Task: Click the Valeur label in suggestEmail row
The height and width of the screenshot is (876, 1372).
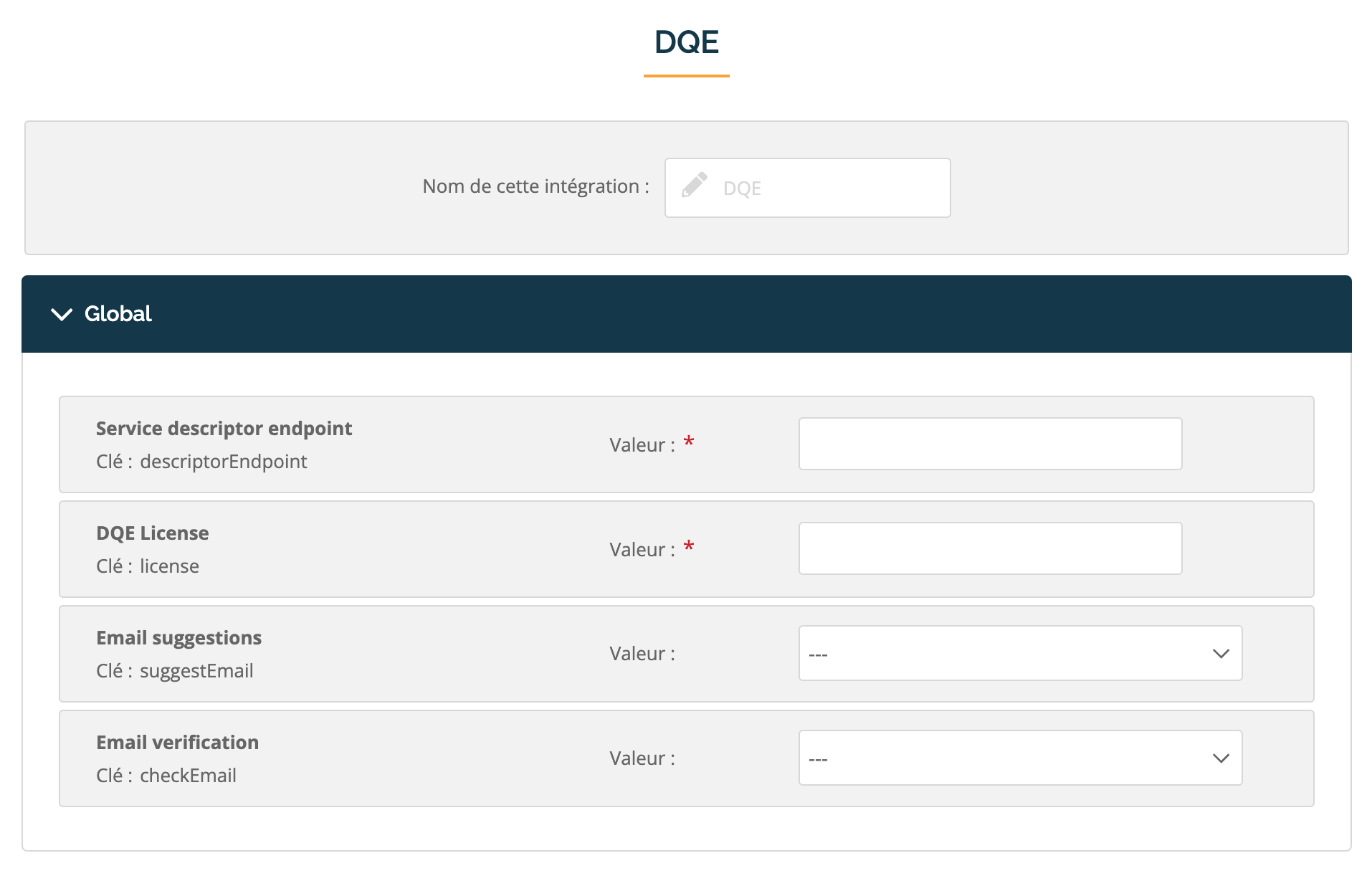Action: (642, 654)
